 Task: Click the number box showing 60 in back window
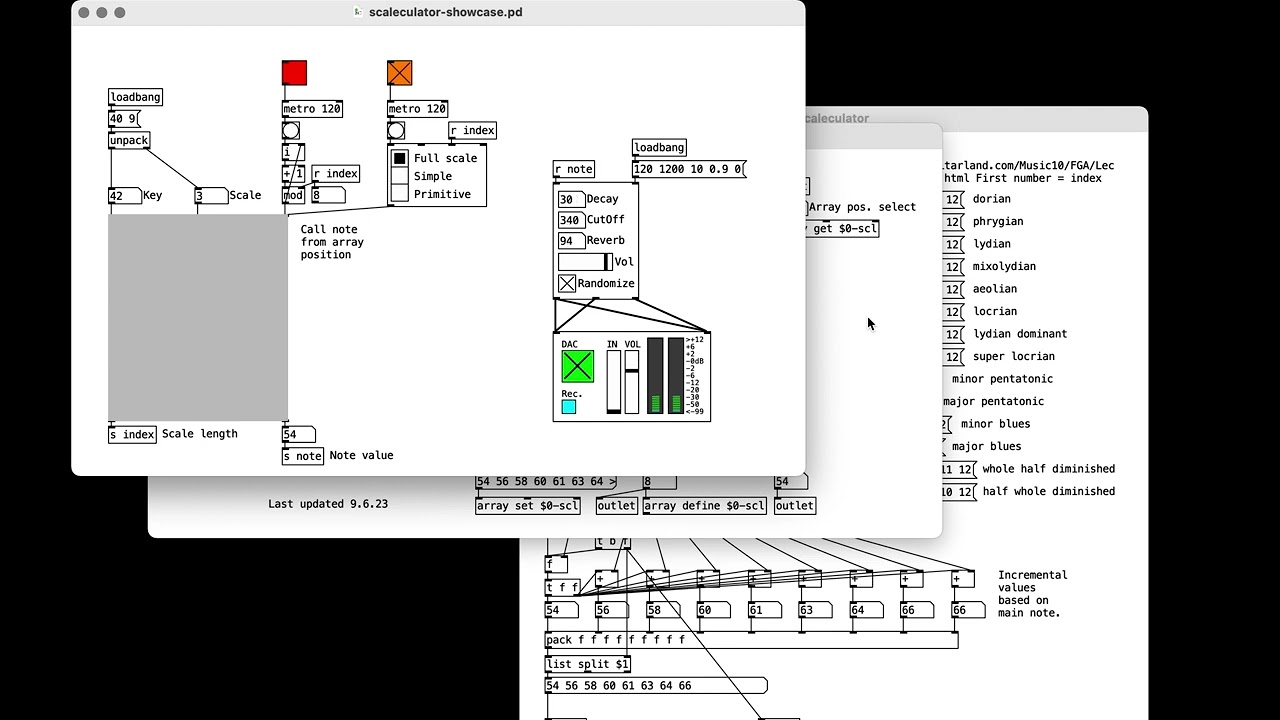714,610
